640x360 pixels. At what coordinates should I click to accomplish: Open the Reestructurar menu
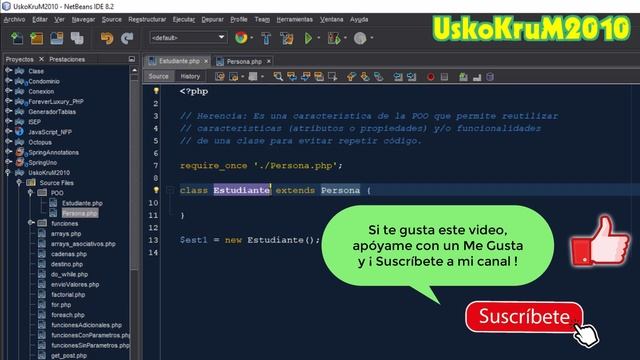(x=147, y=19)
